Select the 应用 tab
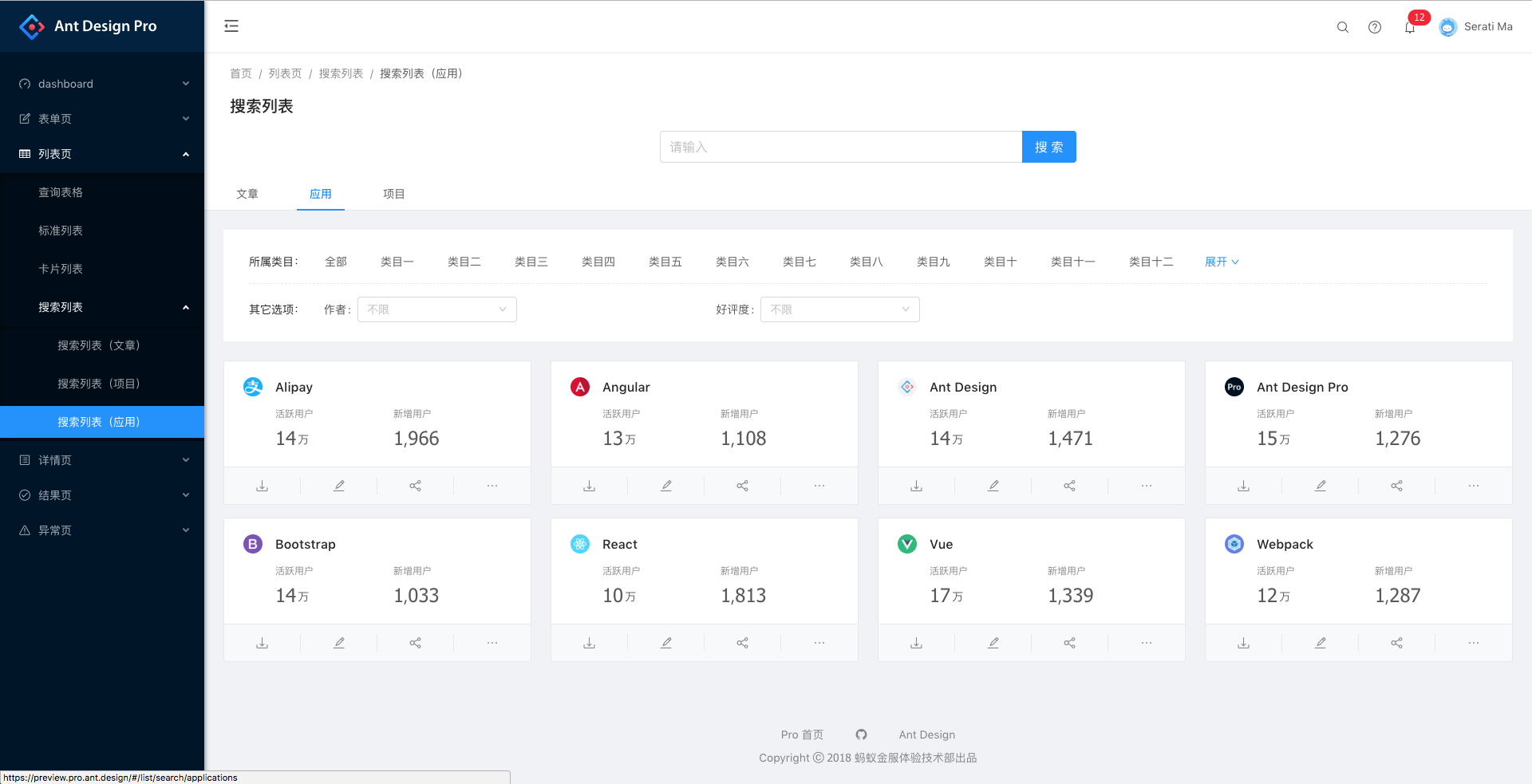 321,194
